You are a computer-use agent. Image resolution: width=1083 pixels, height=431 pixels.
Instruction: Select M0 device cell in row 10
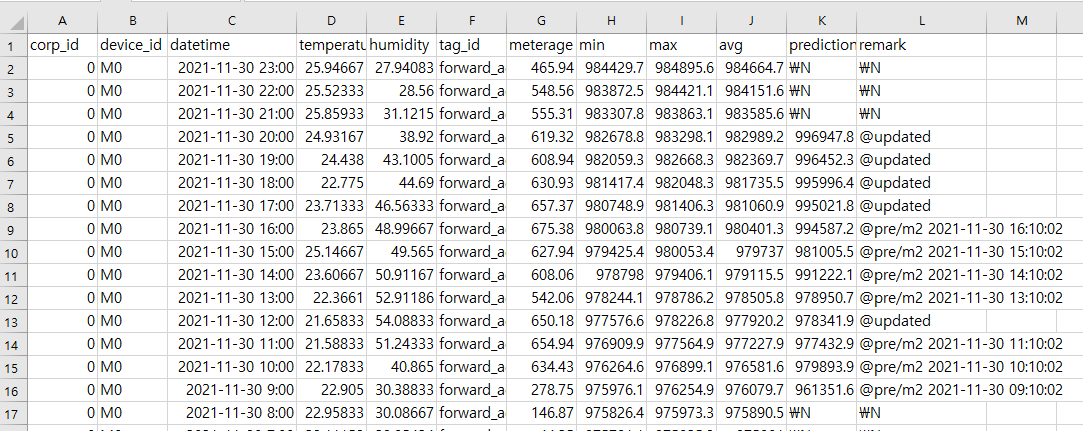click(133, 251)
